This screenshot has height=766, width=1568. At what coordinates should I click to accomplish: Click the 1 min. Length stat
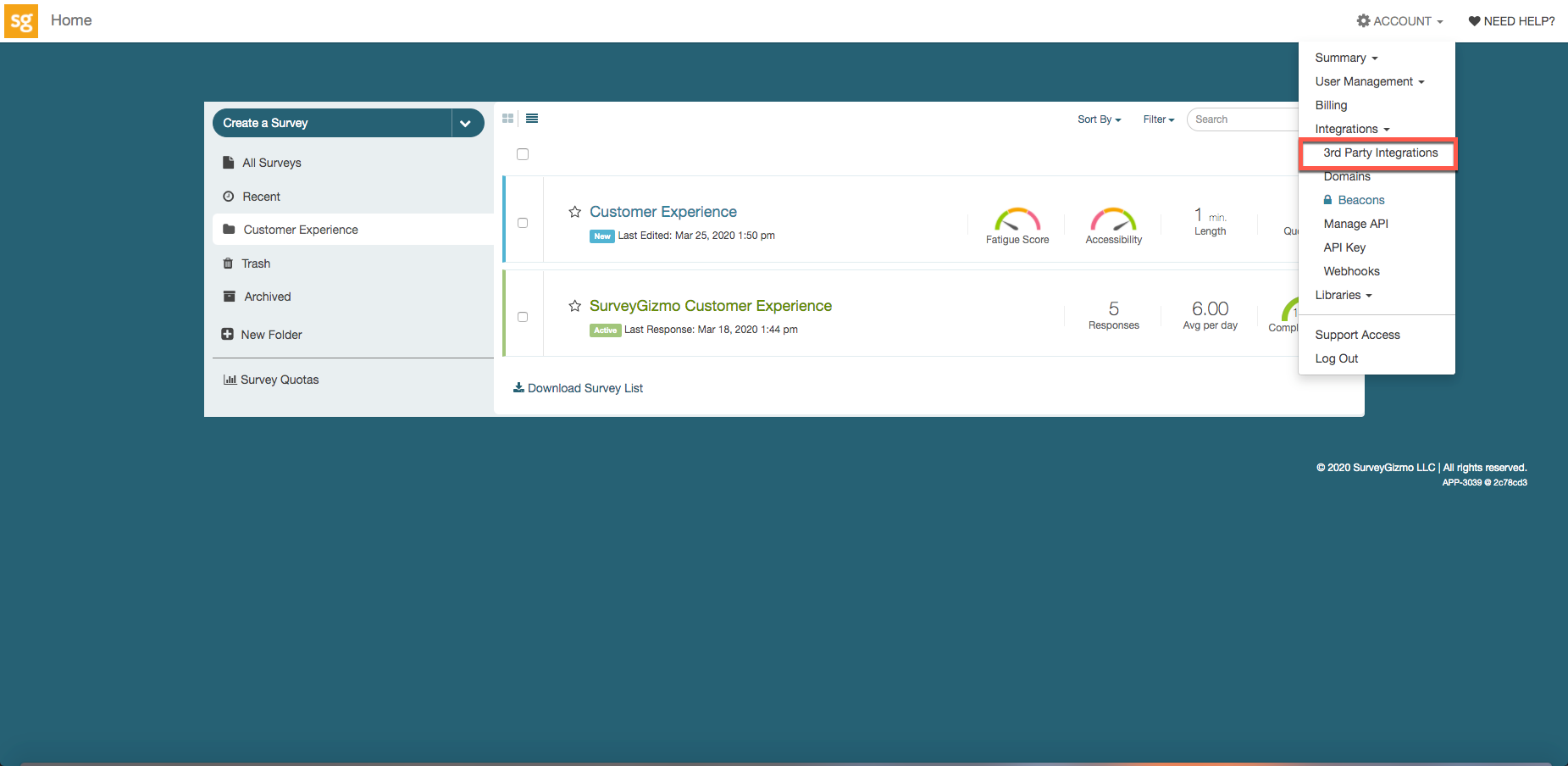pyautogui.click(x=1211, y=221)
